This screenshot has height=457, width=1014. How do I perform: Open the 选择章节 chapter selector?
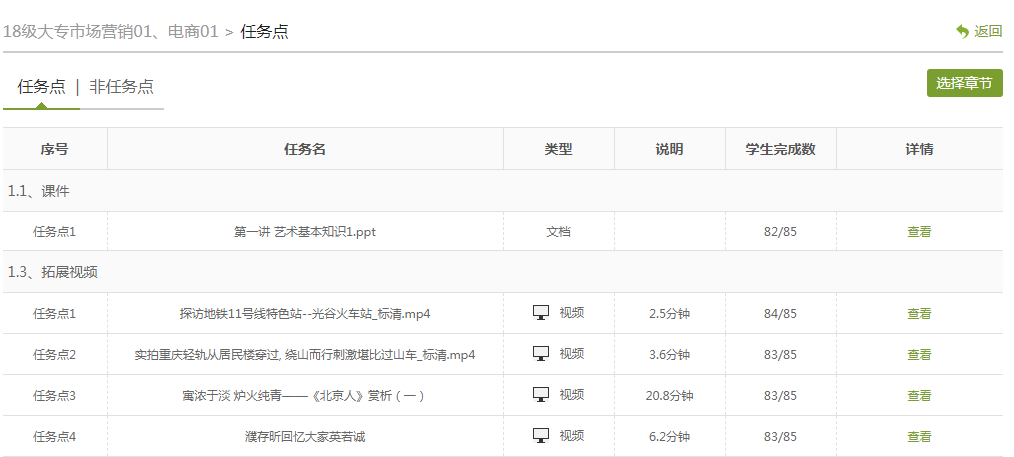click(x=964, y=83)
